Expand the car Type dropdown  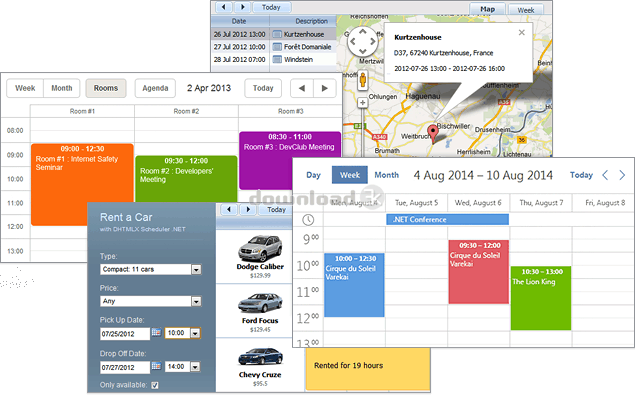tap(196, 269)
